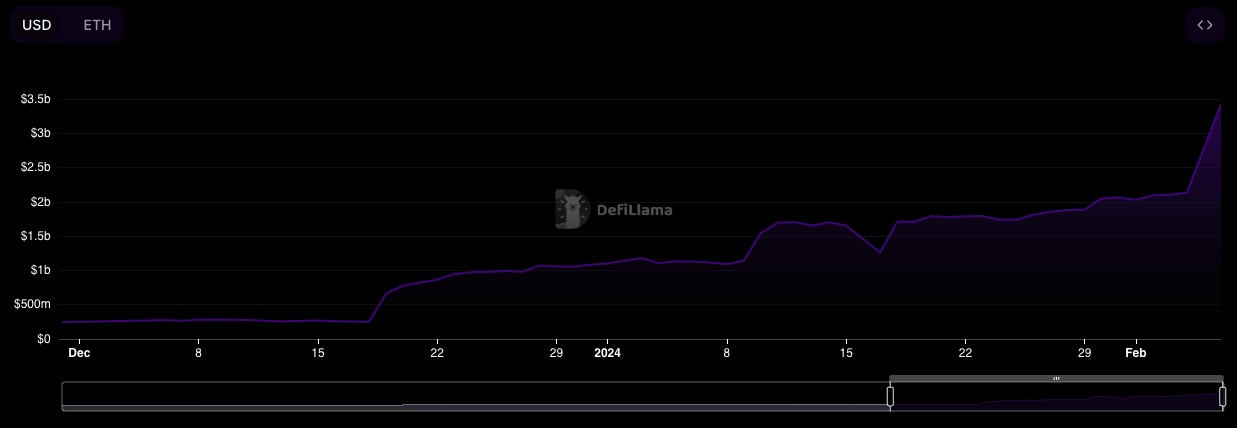Click the mid-January dip on the chart line
1237x428 pixels.
880,252
